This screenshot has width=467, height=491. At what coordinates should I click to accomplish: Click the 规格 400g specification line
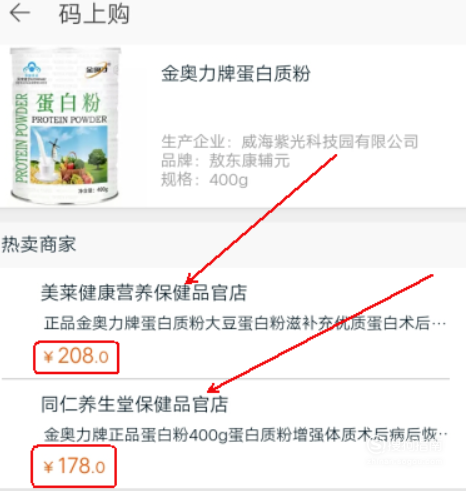point(205,180)
